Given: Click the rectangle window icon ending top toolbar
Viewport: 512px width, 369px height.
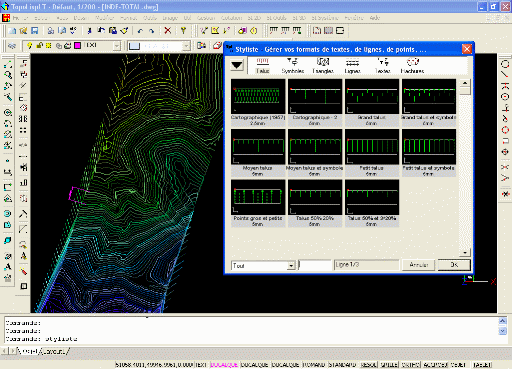Looking at the screenshot, I should pos(340,31).
